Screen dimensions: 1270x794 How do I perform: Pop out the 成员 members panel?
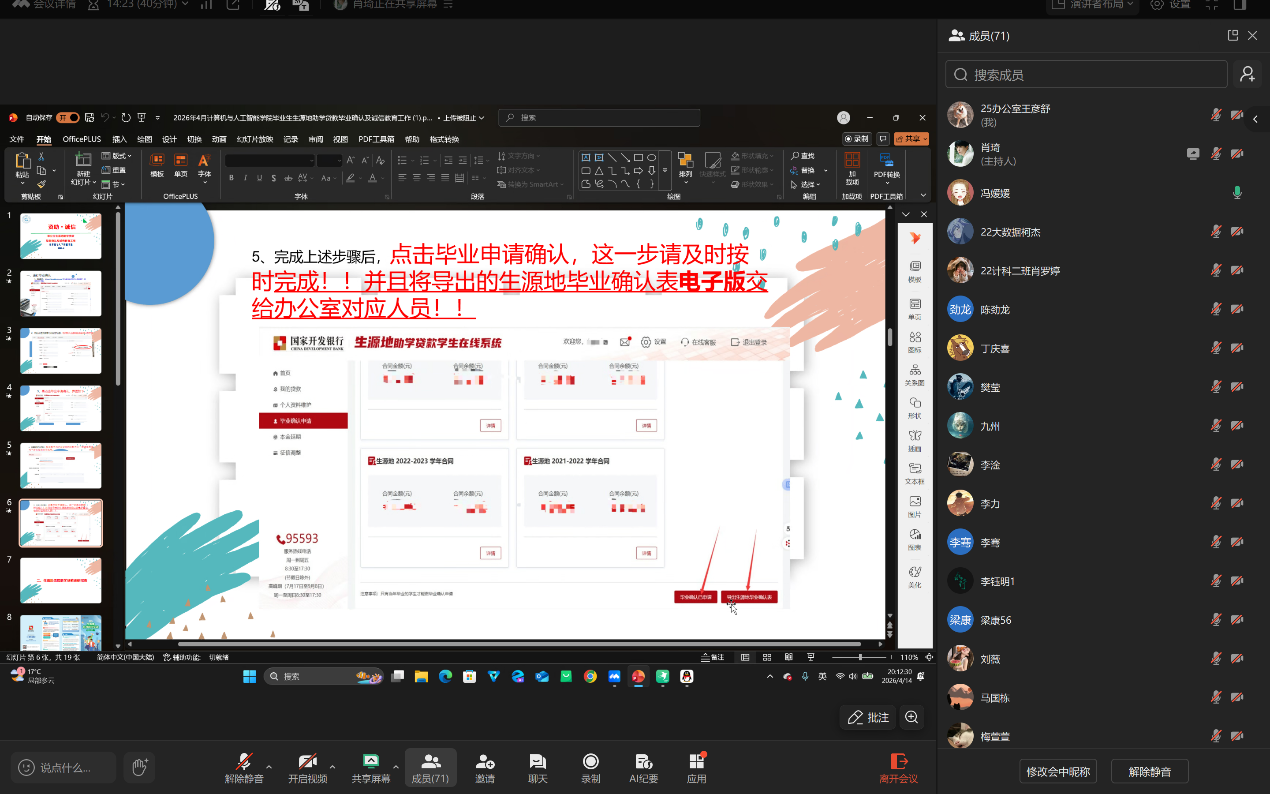(x=1233, y=36)
